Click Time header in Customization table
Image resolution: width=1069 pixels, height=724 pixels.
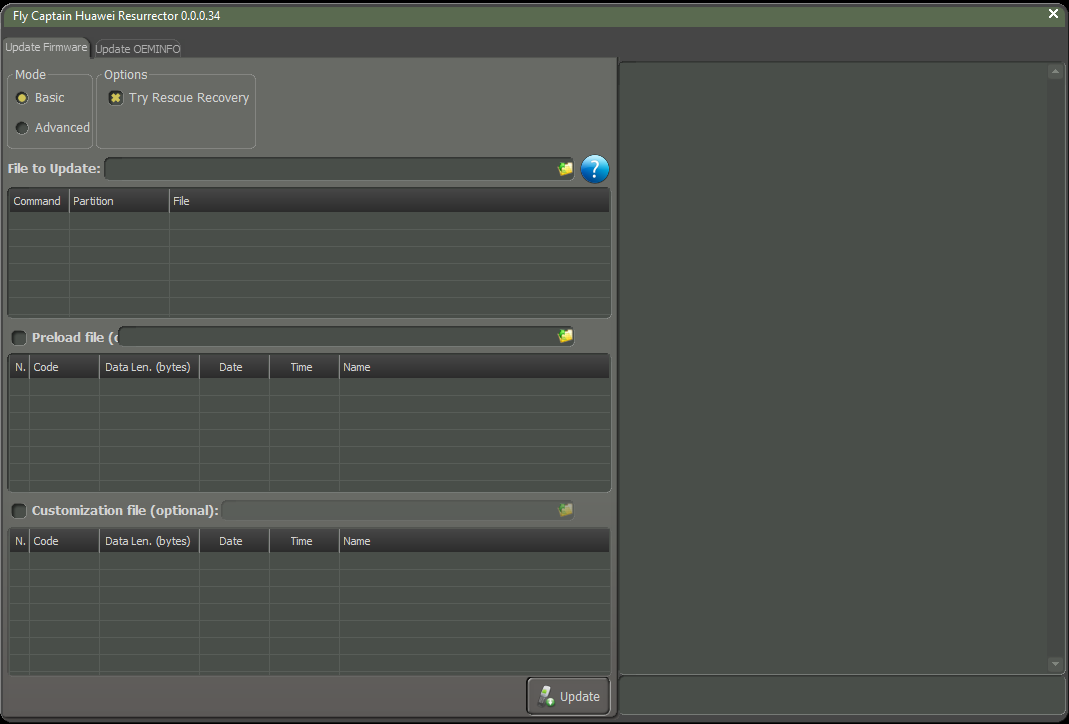pyautogui.click(x=304, y=541)
